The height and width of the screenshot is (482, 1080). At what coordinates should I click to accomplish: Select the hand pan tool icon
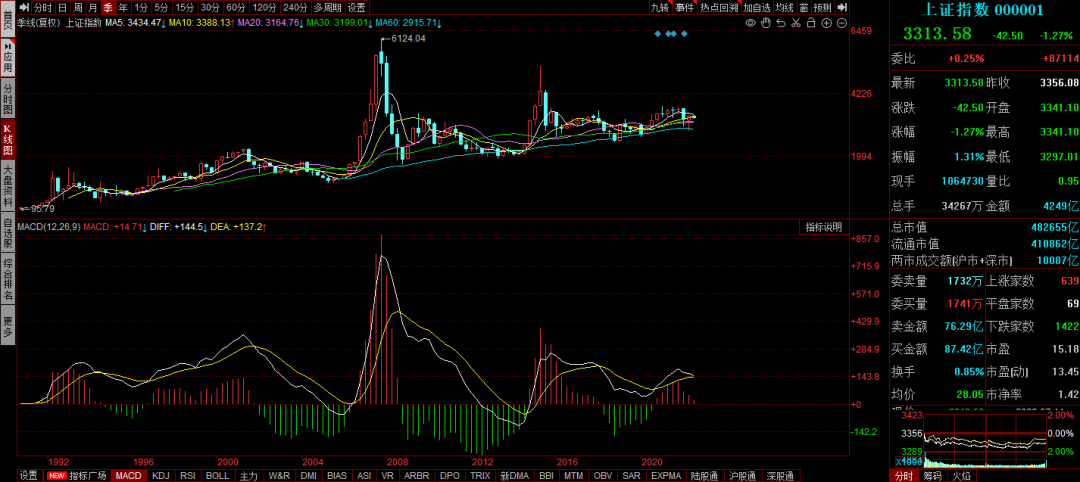coord(764,22)
